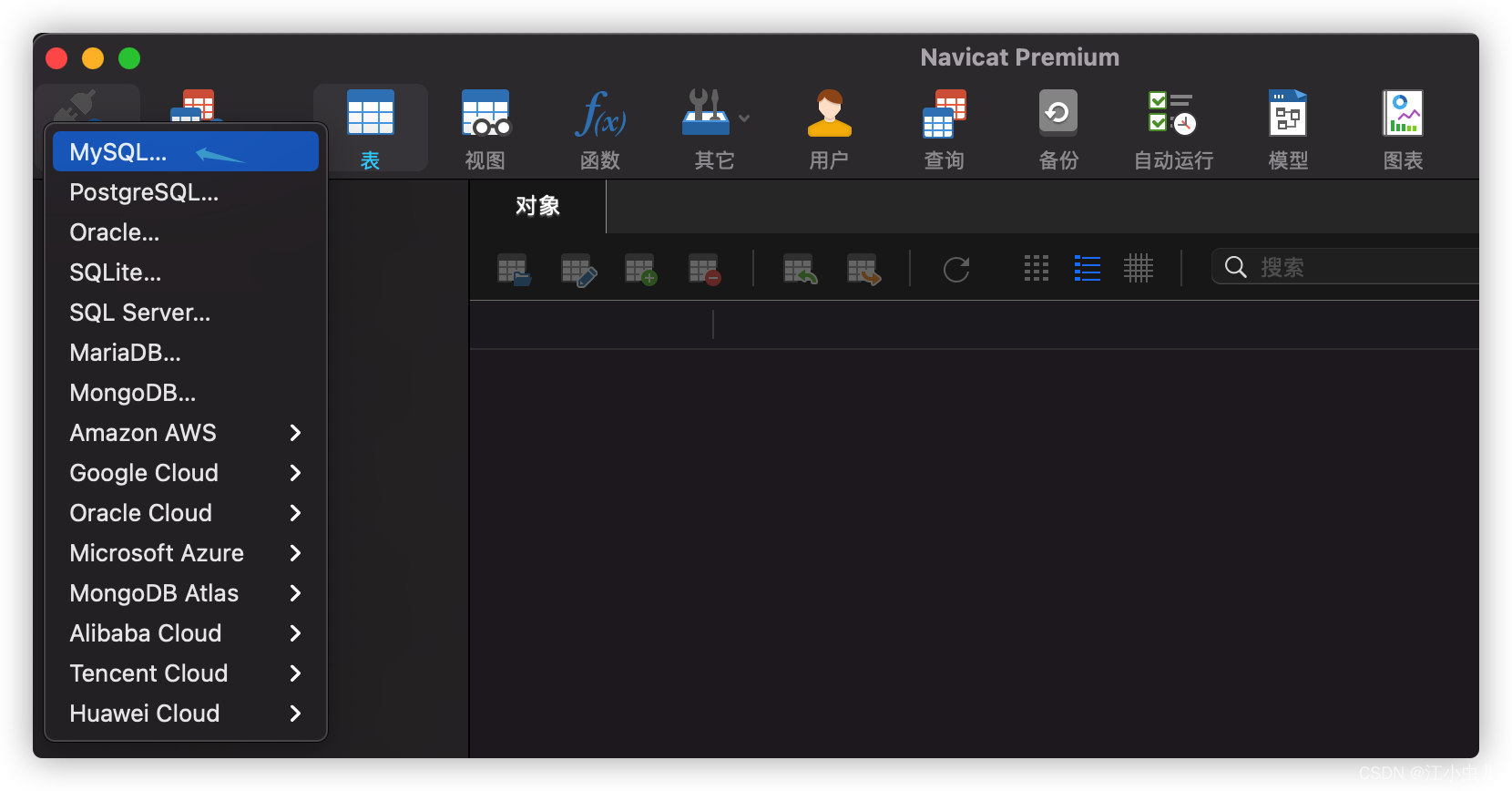Image resolution: width=1512 pixels, height=791 pixels.
Task: Expand the Google Cloud submenu
Action: point(186,473)
